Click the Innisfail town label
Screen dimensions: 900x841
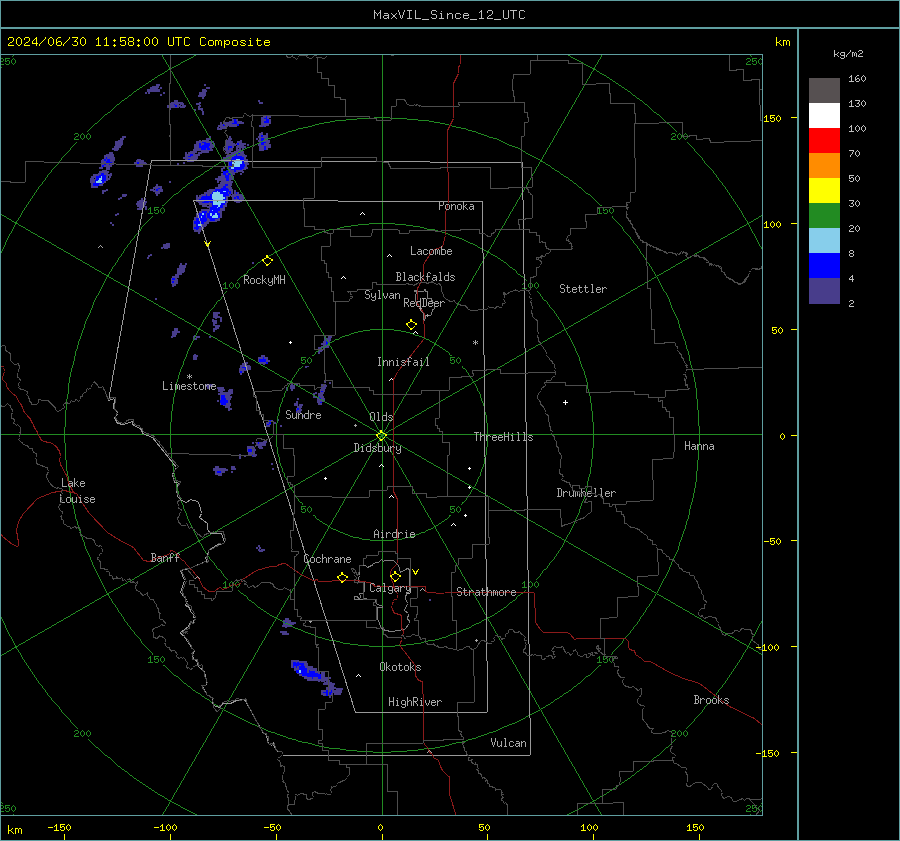403,362
